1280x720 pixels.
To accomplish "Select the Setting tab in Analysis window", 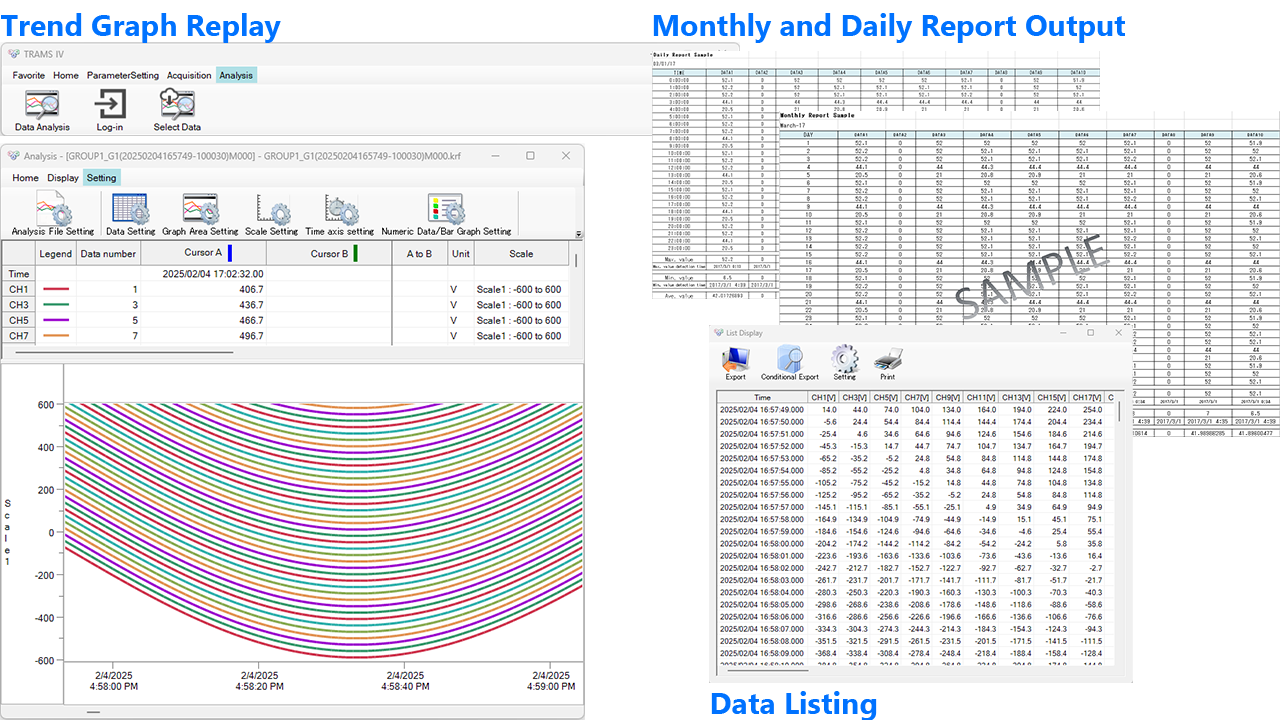I will pyautogui.click(x=101, y=178).
